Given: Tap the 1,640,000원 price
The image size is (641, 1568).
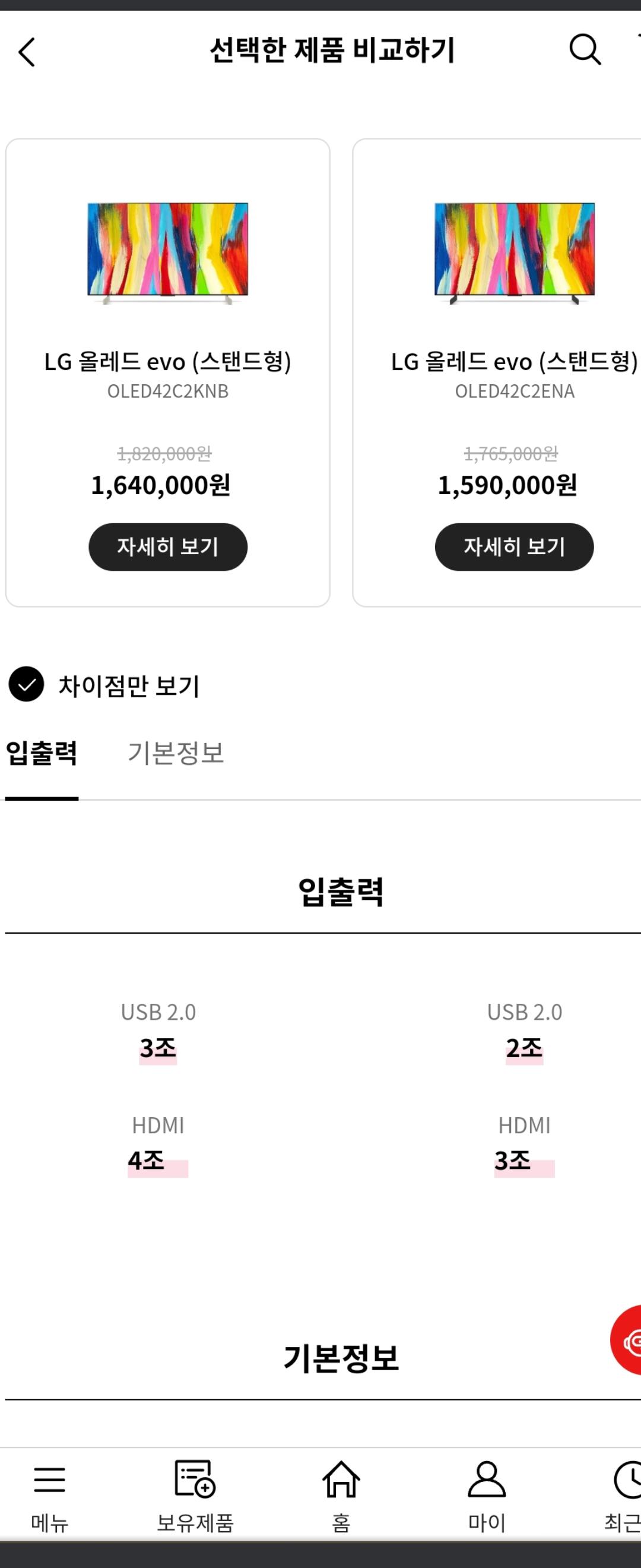Looking at the screenshot, I should (x=161, y=486).
